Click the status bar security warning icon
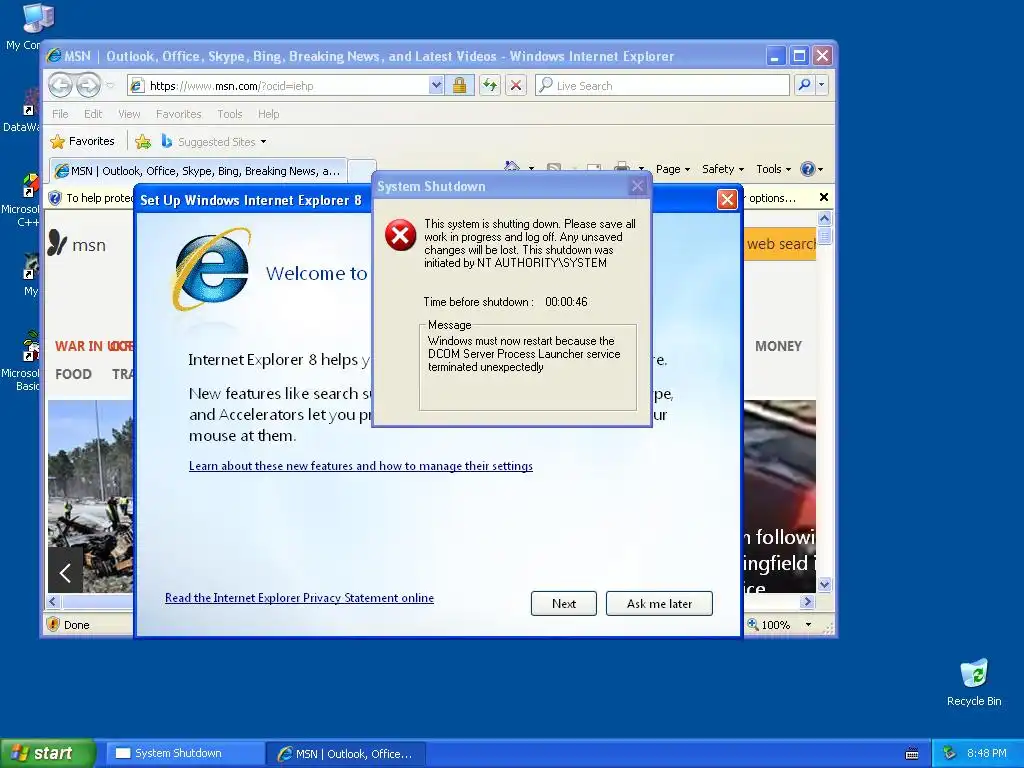 click(54, 625)
